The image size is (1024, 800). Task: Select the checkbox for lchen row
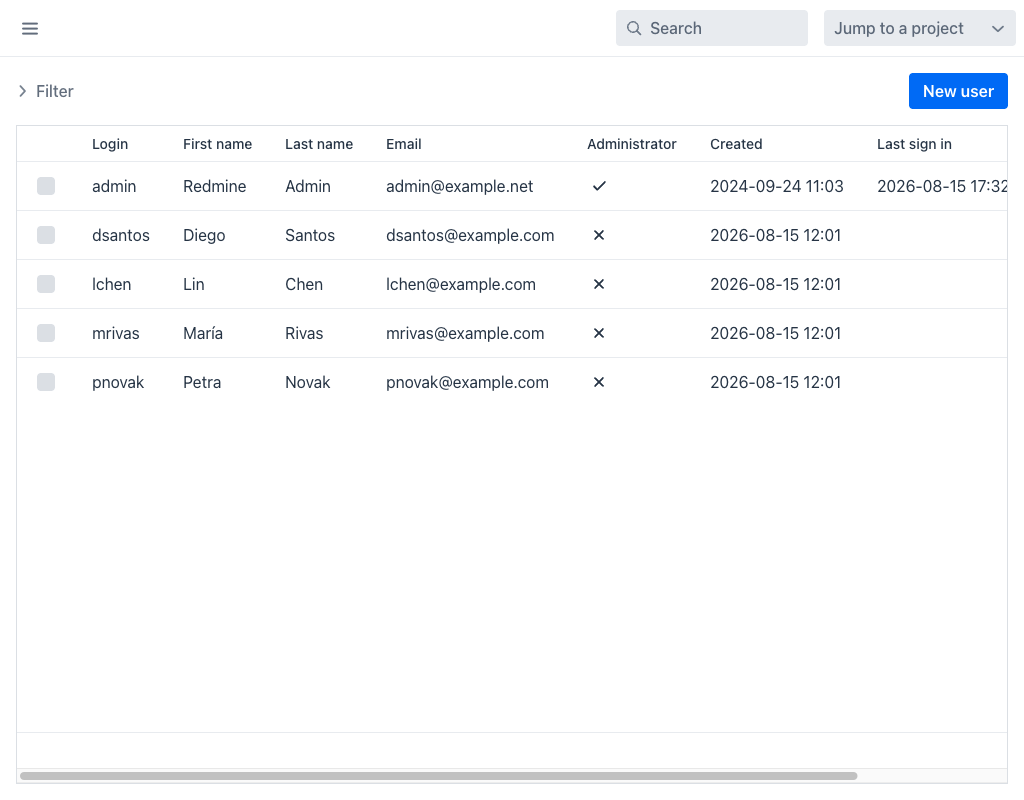[46, 284]
